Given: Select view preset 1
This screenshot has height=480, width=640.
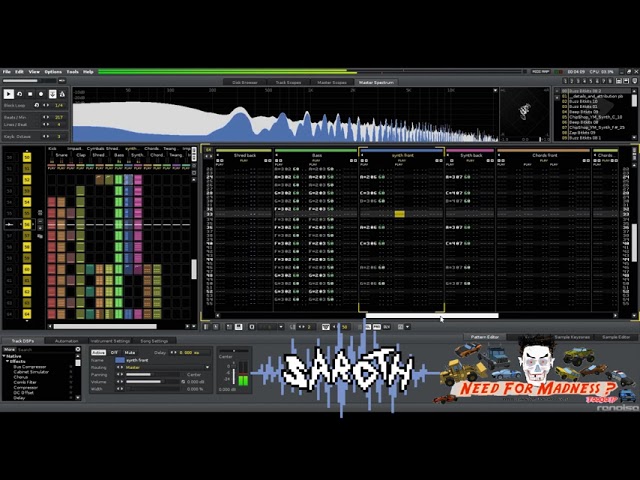Looking at the screenshot, I should (x=565, y=81).
